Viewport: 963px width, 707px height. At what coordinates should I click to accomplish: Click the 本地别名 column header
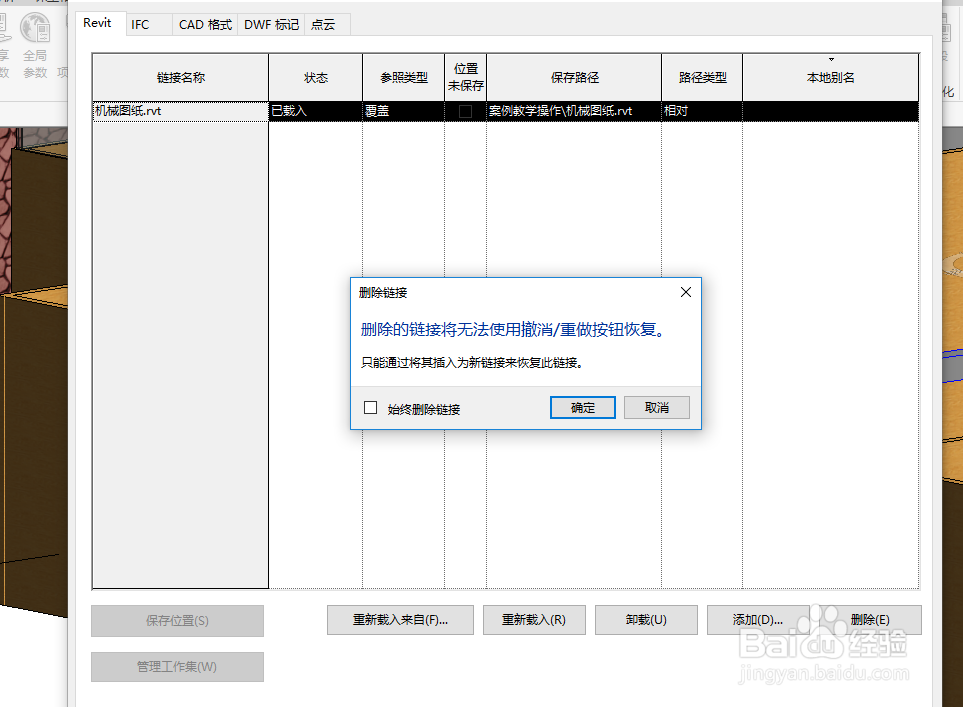point(830,77)
